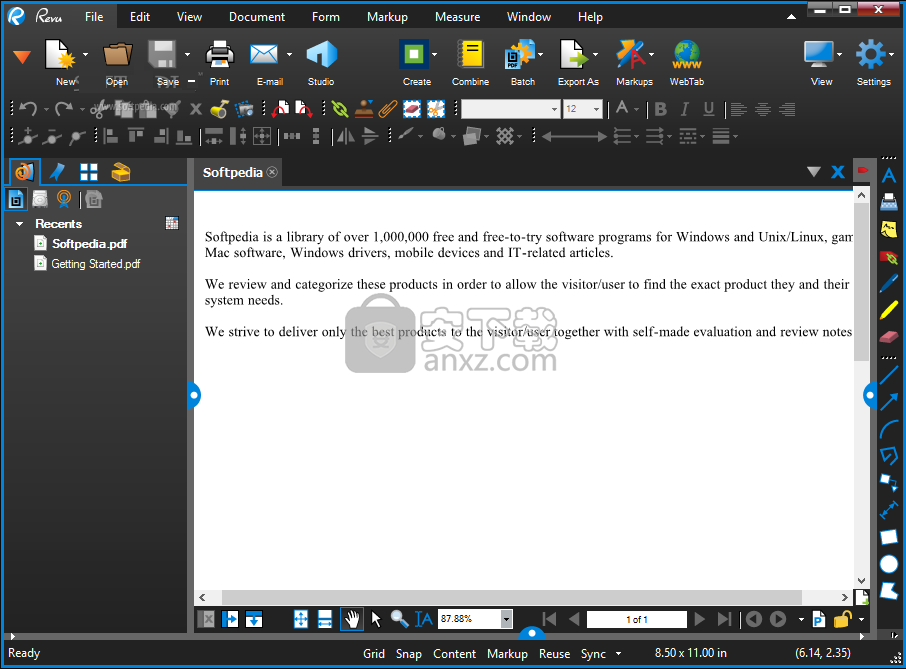906x669 pixels.
Task: Click the Settings gear icon
Action: click(x=870, y=55)
